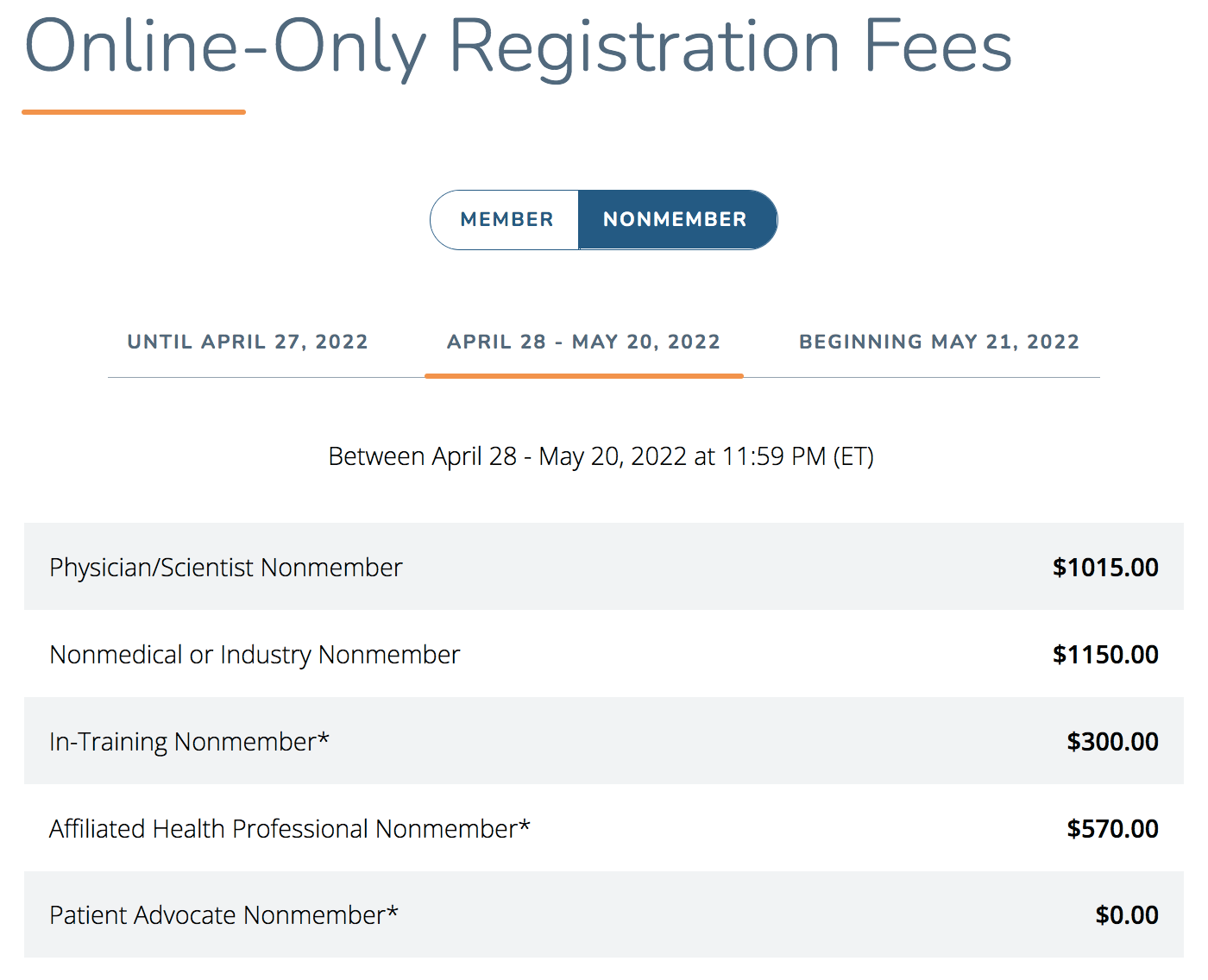Switch to the MEMBER pricing toggle

click(506, 220)
